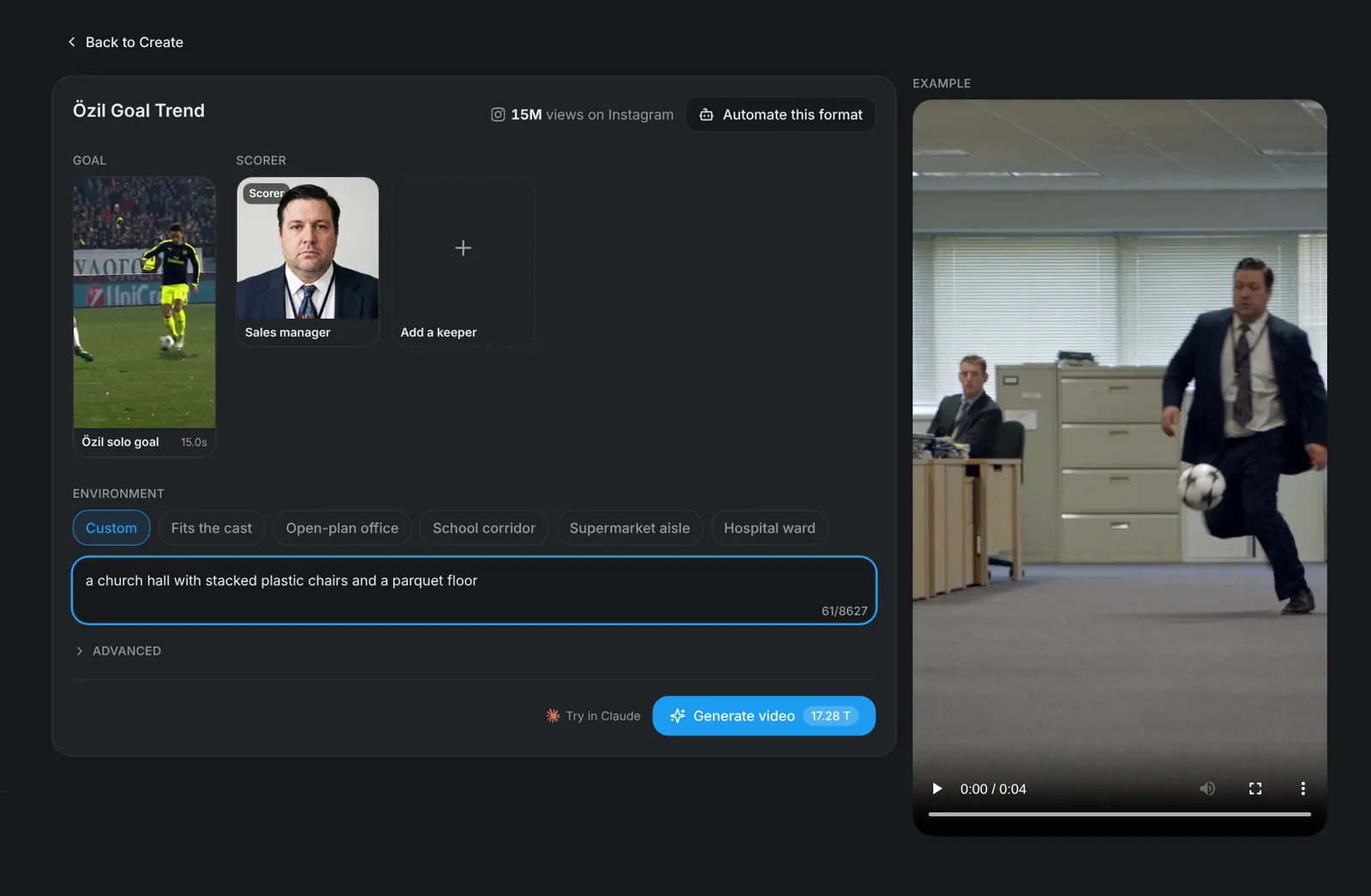Screen dimensions: 1371x896
Task: Click the Back to Create arrow icon
Action: click(x=72, y=42)
